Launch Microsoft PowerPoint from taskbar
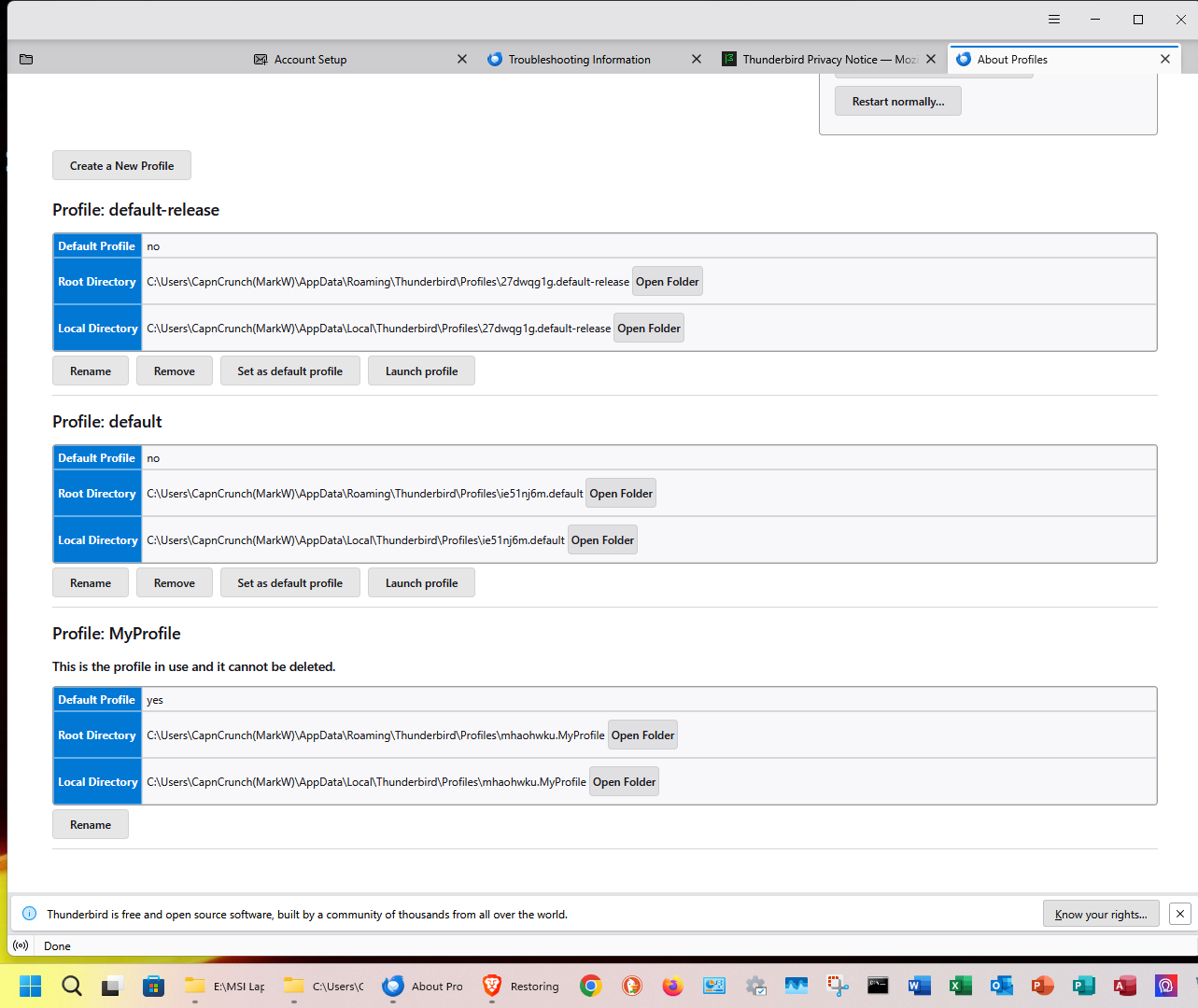1198x1008 pixels. (x=1042, y=986)
